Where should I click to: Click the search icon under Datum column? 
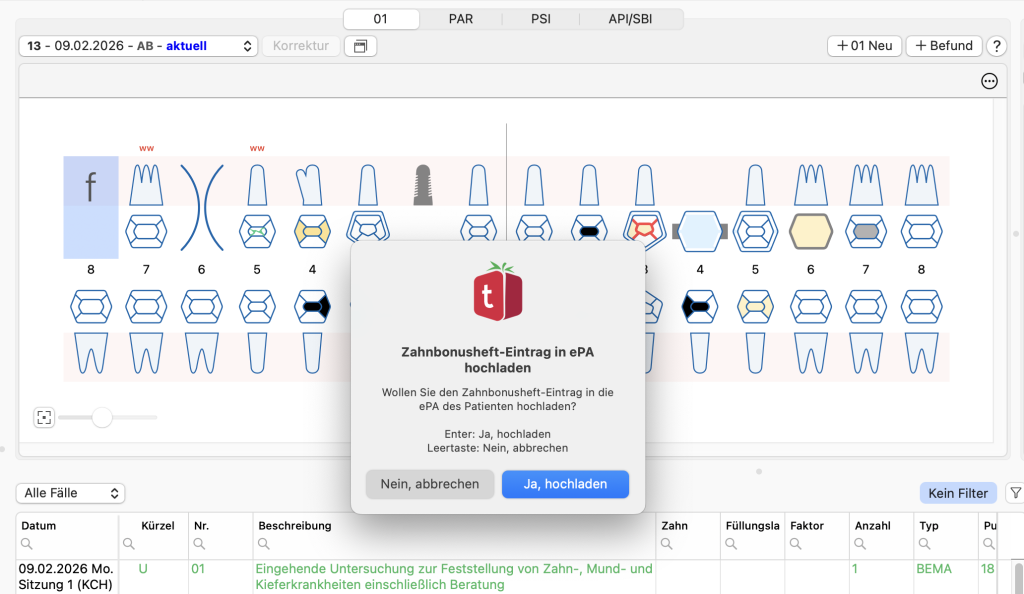pyautogui.click(x=27, y=545)
